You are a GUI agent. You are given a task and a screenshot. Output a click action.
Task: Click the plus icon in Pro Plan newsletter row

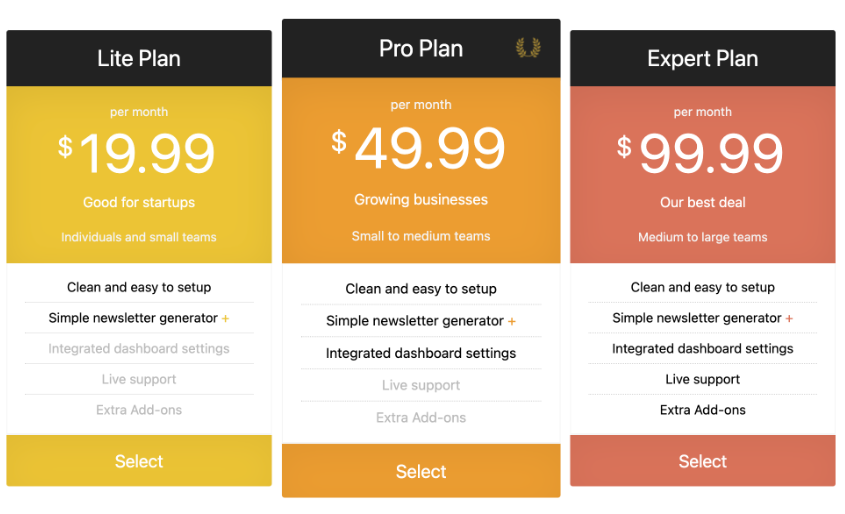pyautogui.click(x=512, y=322)
